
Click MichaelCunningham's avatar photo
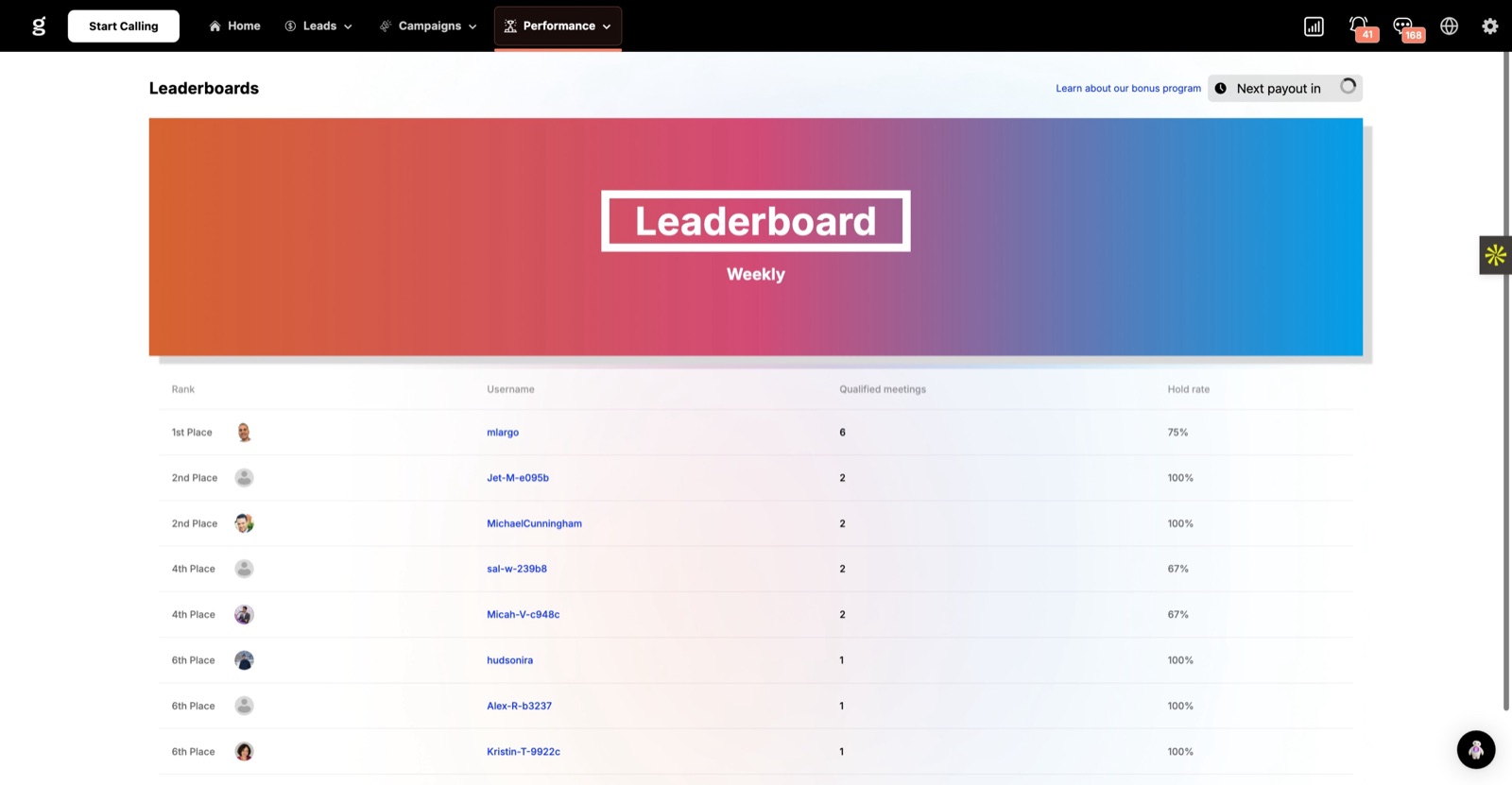[x=244, y=523]
